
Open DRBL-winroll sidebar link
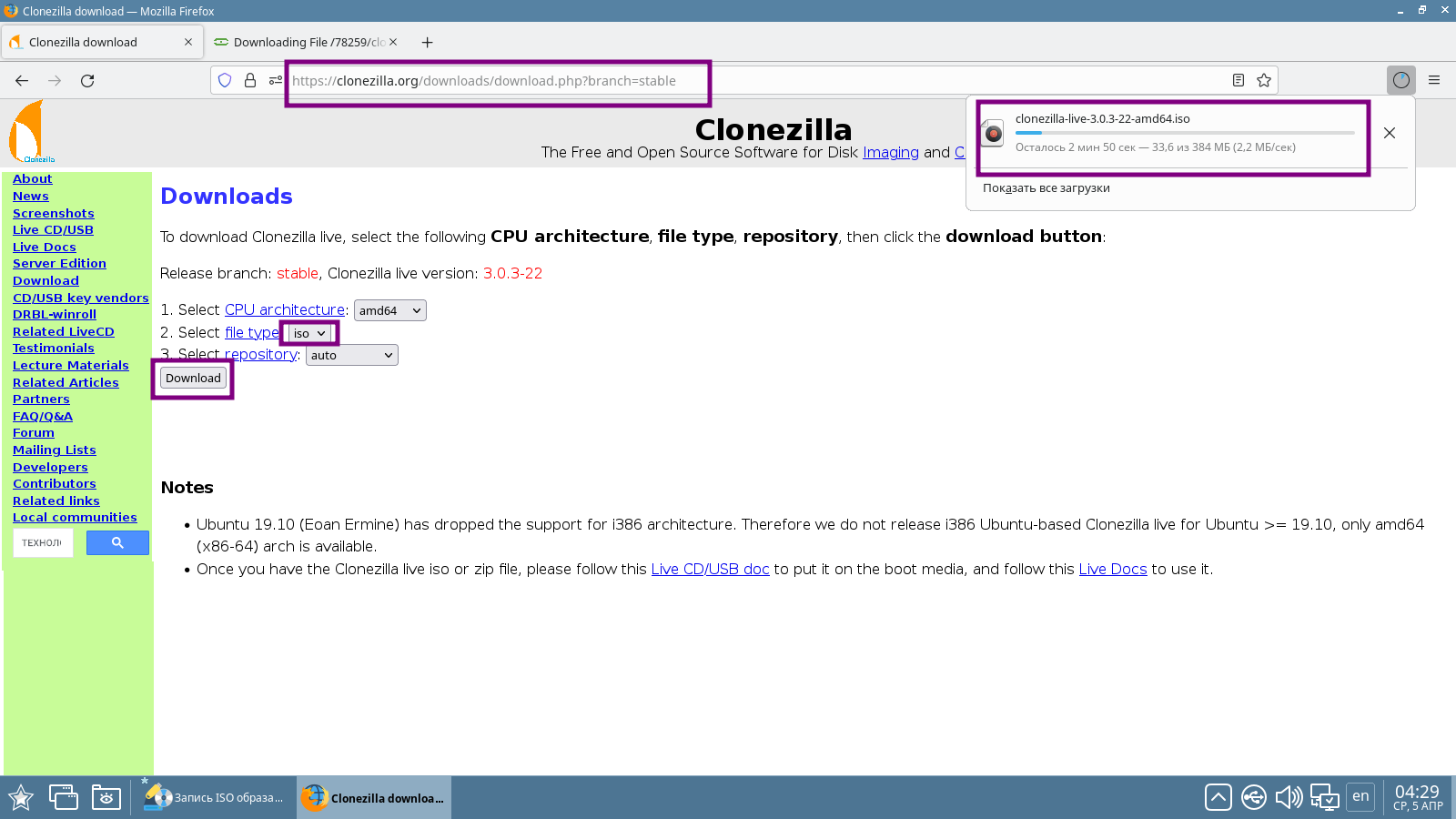click(55, 315)
